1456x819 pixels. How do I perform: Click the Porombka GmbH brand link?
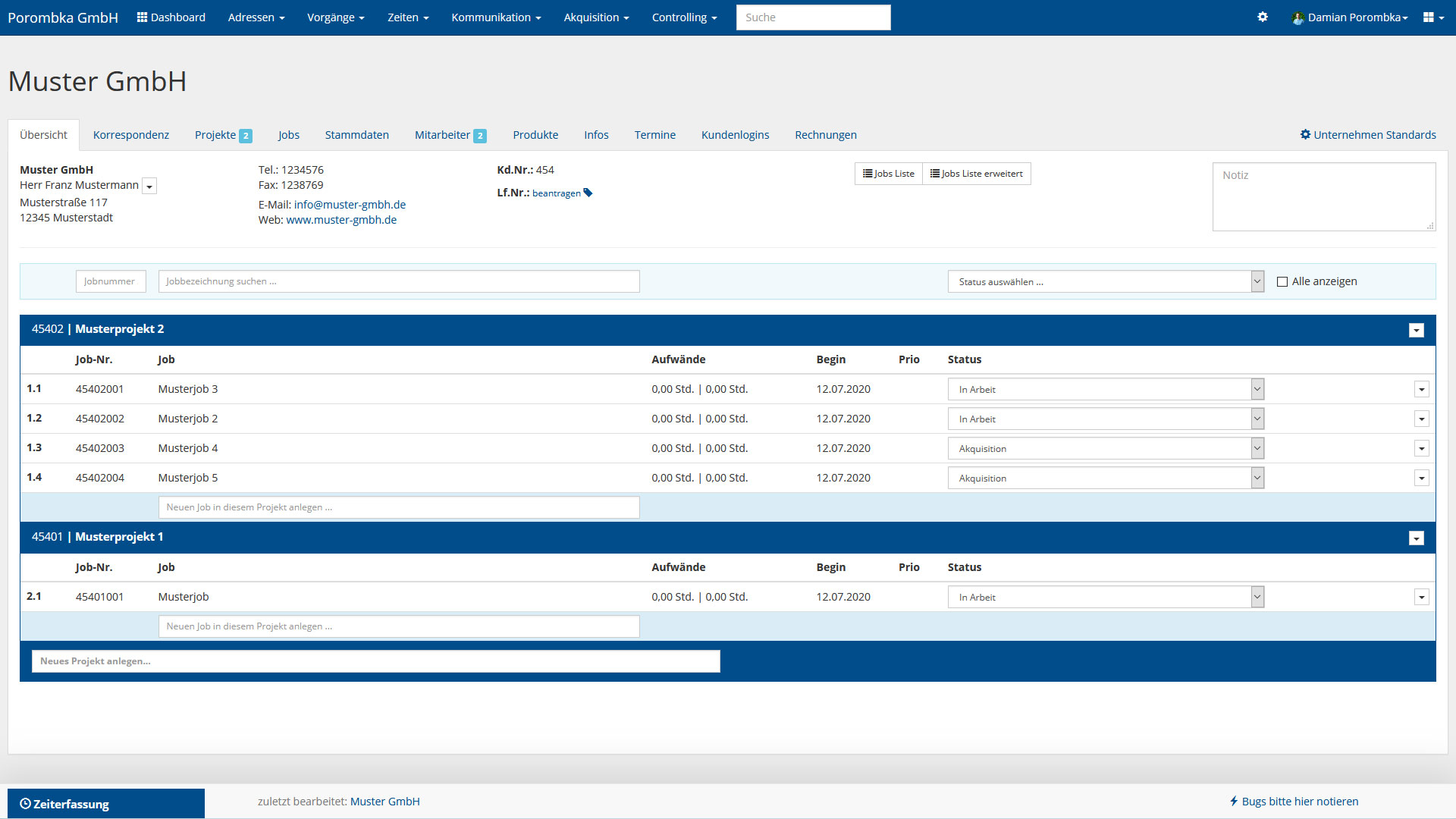[x=63, y=17]
